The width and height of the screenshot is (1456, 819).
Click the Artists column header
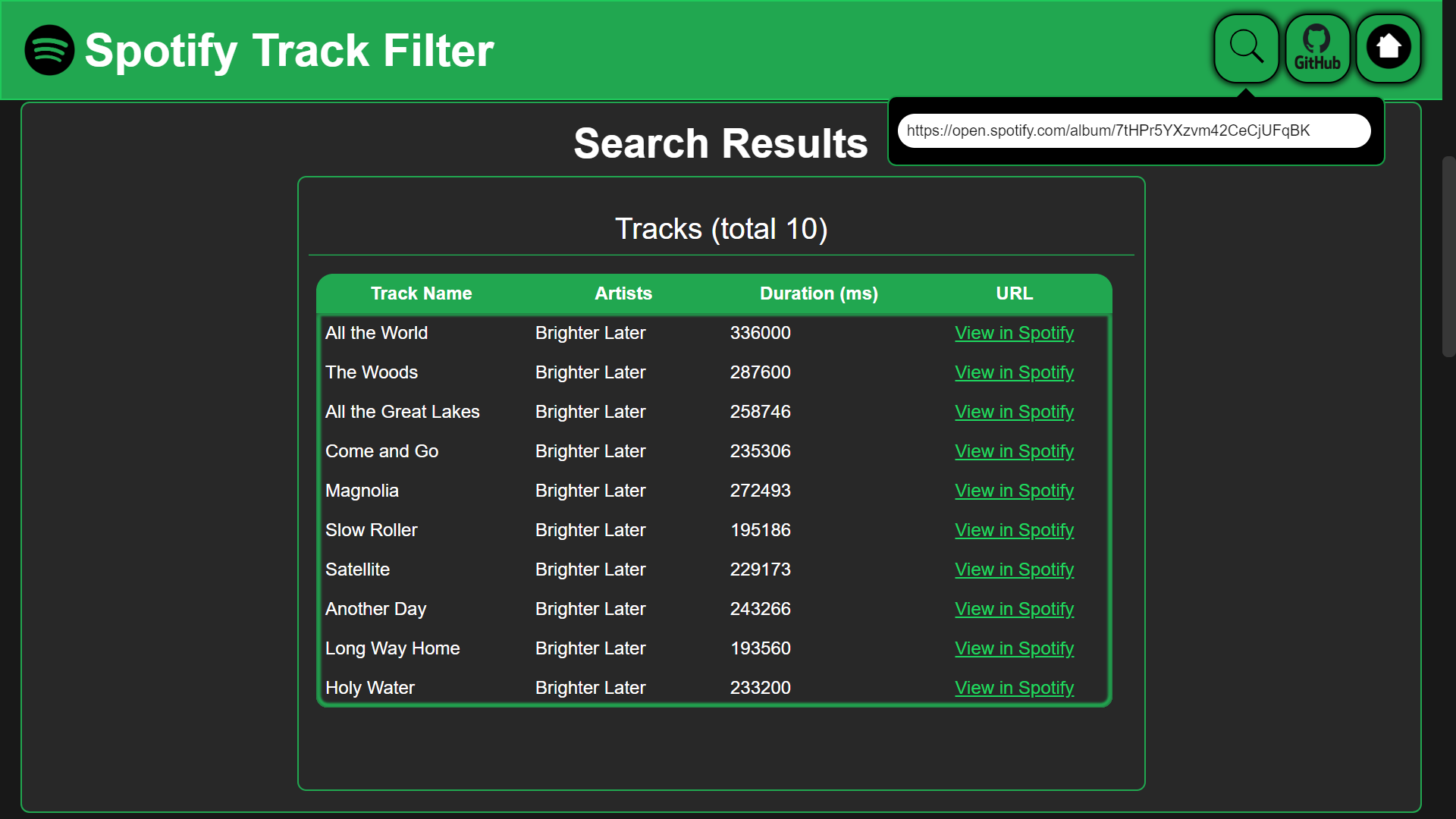(x=623, y=293)
